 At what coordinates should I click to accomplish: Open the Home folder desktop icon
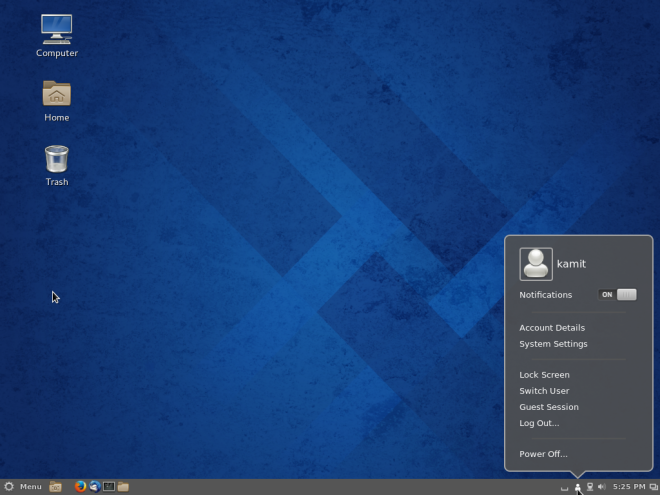point(56,101)
